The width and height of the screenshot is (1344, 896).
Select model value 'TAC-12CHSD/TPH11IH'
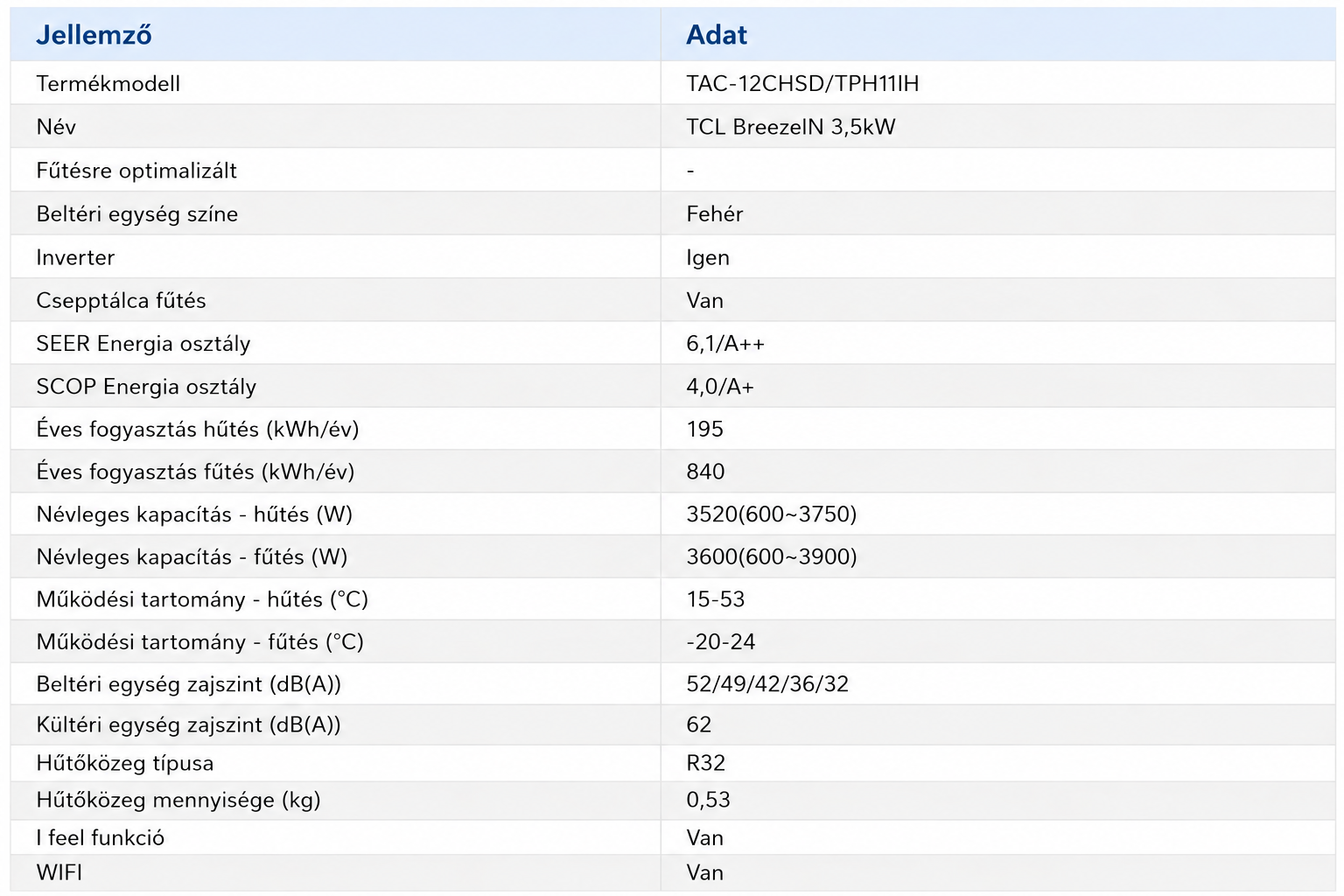click(x=802, y=83)
